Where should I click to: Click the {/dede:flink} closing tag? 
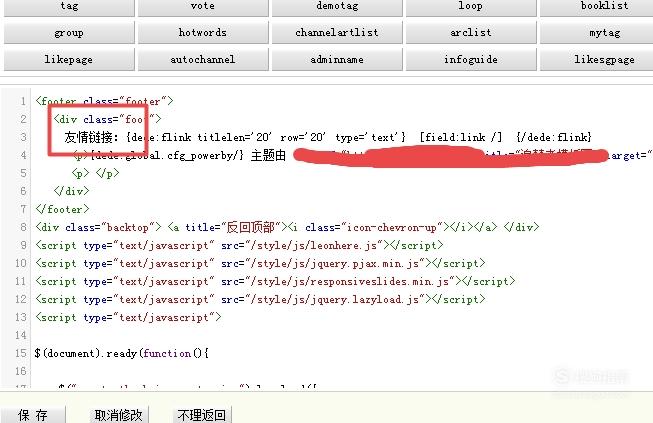pos(554,137)
